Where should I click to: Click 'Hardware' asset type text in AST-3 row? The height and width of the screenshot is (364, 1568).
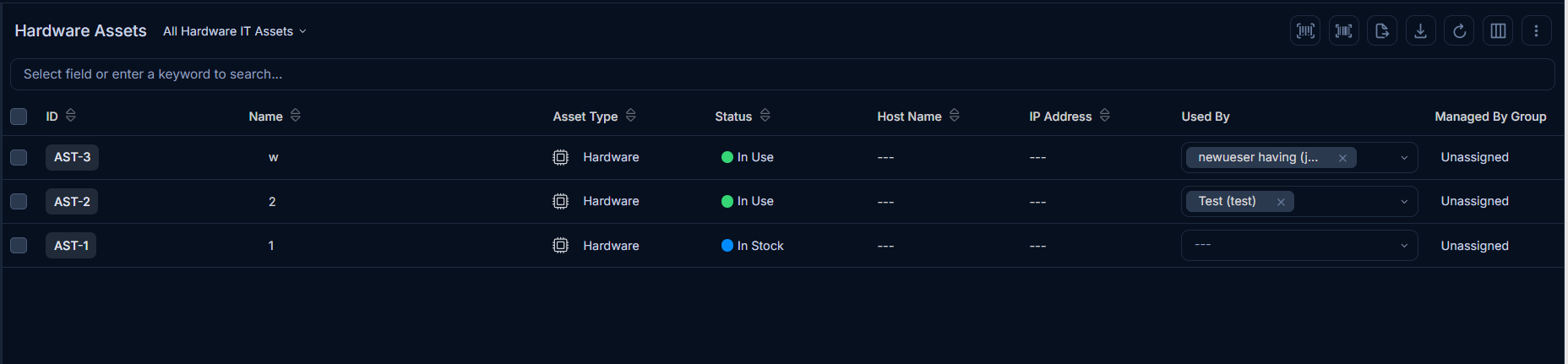tap(611, 157)
